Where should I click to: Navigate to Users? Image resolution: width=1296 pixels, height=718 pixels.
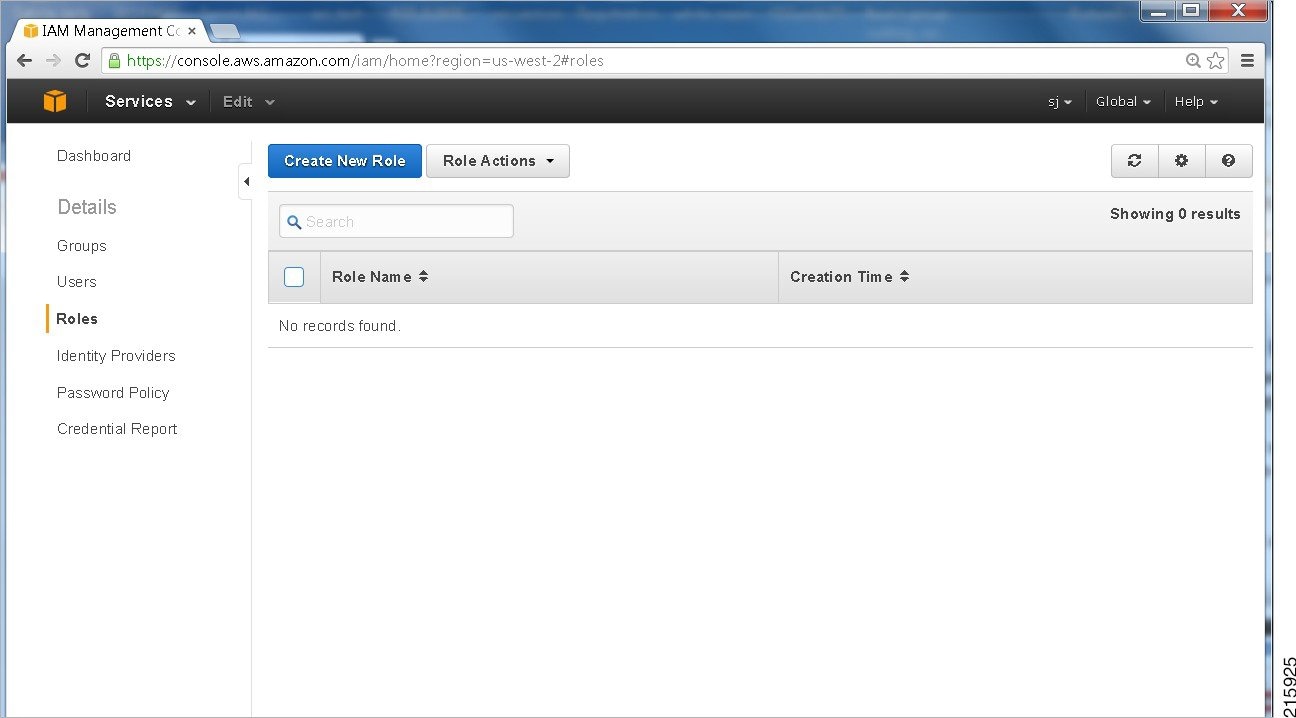(x=77, y=282)
